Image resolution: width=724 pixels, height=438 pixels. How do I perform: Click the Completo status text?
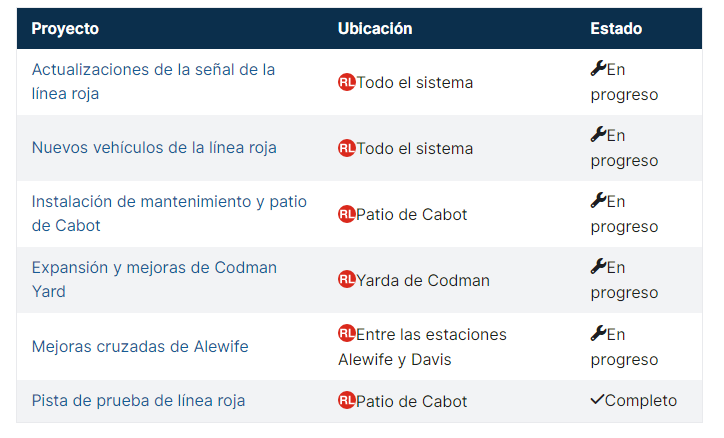pyautogui.click(x=641, y=401)
